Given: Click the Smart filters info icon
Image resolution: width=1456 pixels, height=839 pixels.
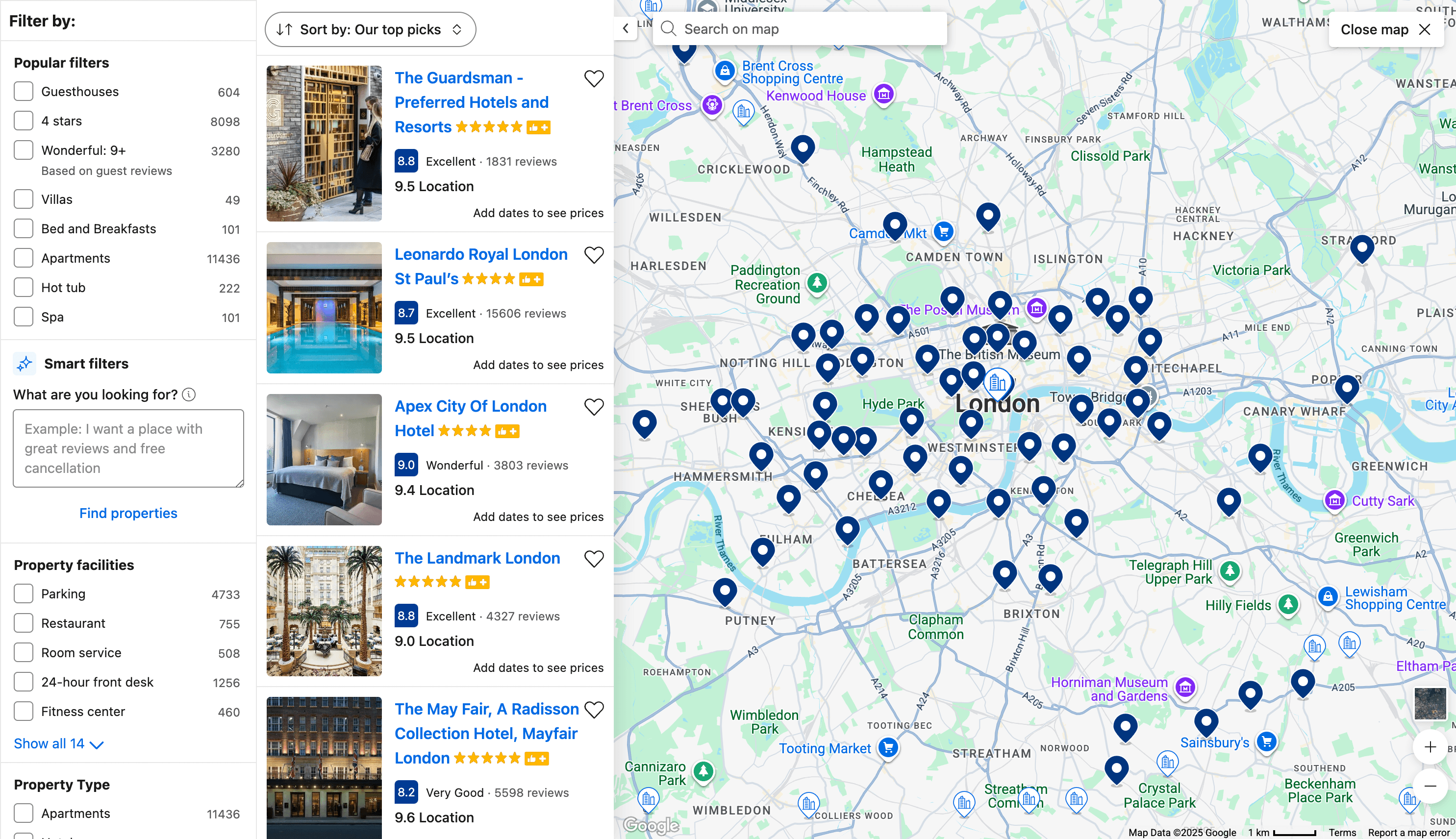Looking at the screenshot, I should 188,395.
